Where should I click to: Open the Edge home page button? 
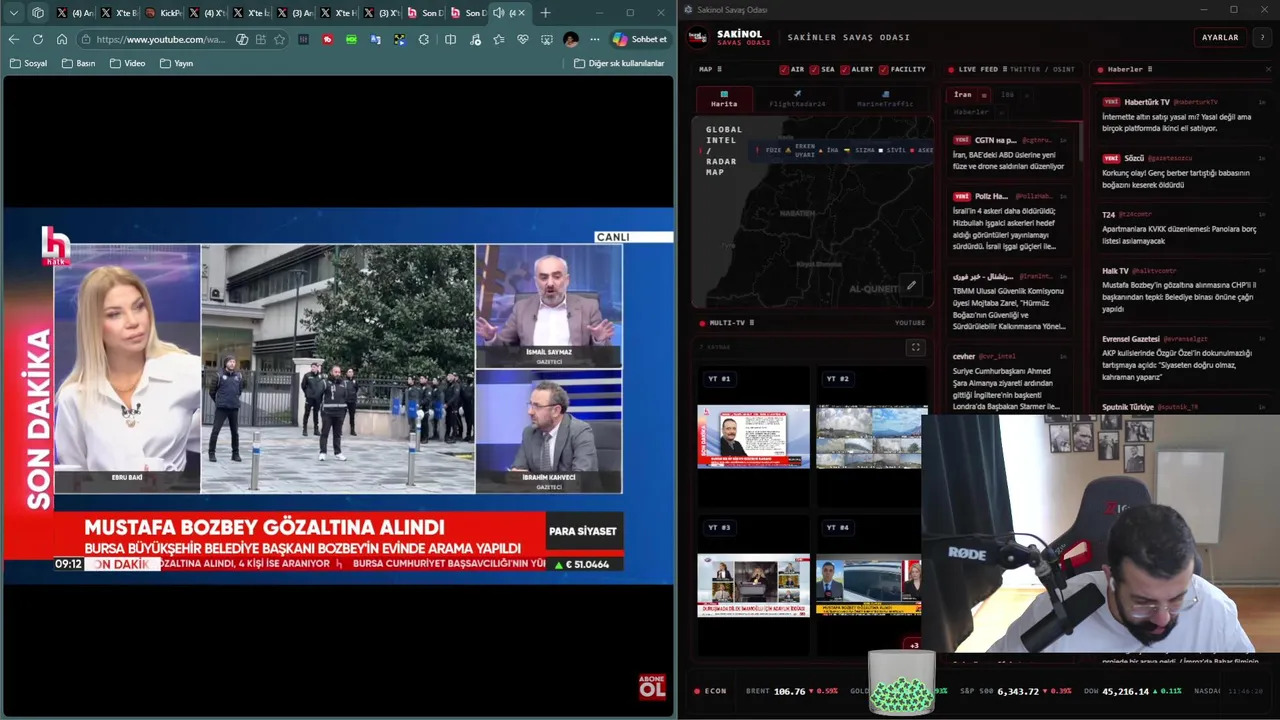[62, 39]
